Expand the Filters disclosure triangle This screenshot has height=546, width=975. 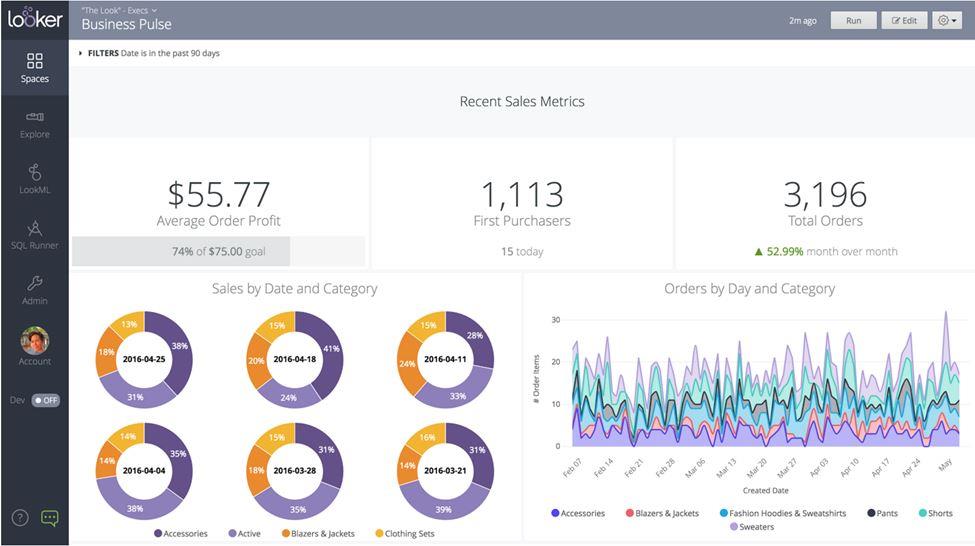[x=81, y=53]
